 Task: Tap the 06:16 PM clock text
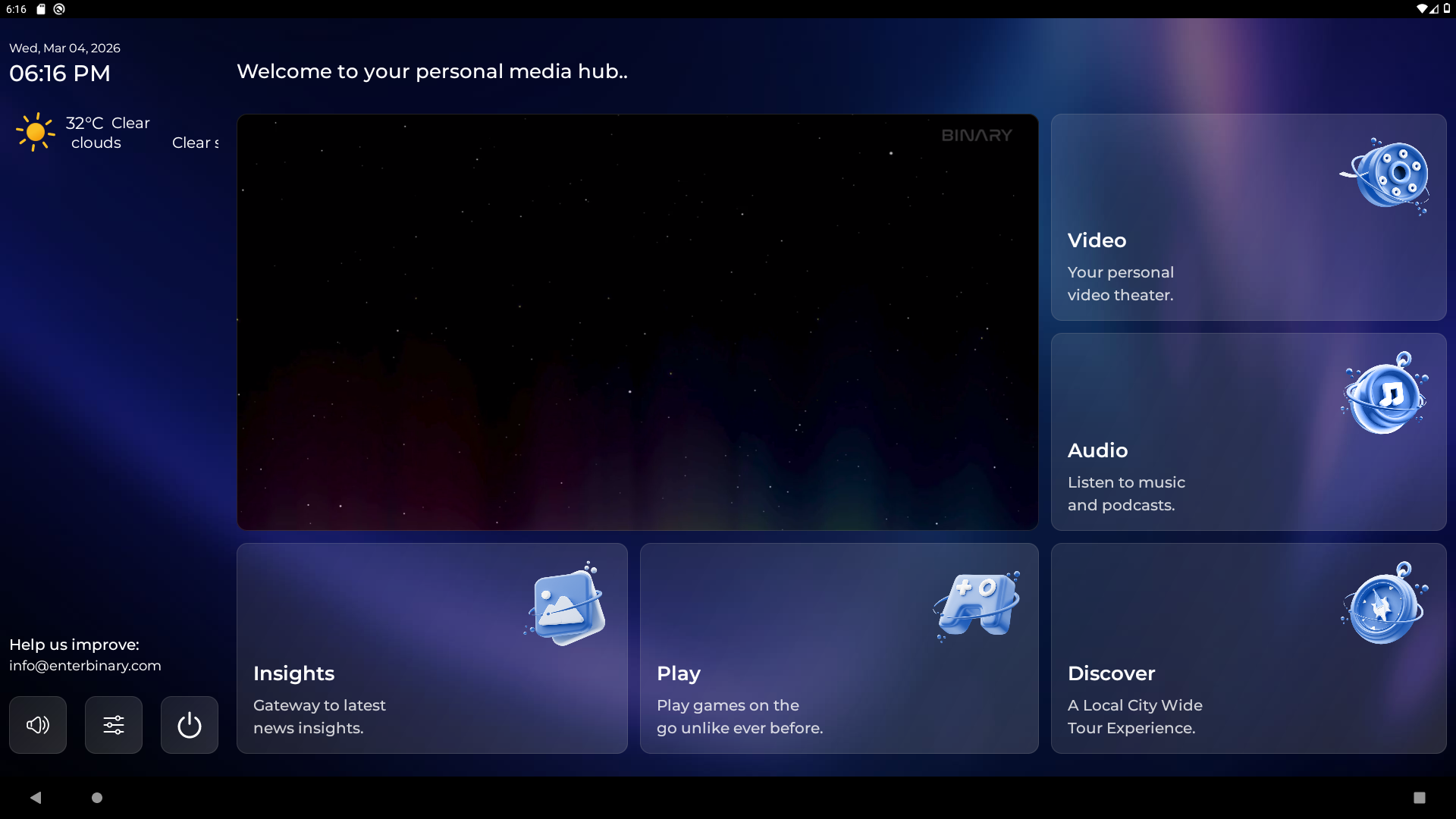tap(60, 74)
